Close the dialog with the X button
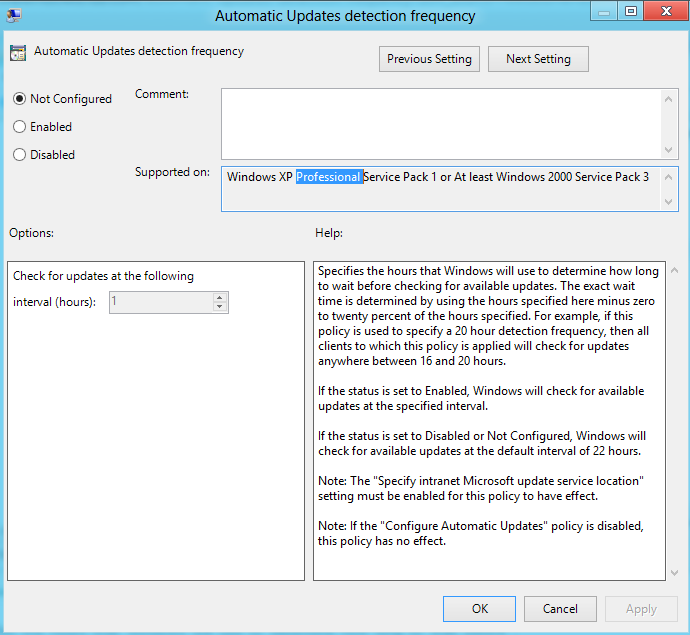The image size is (690, 635). (666, 11)
